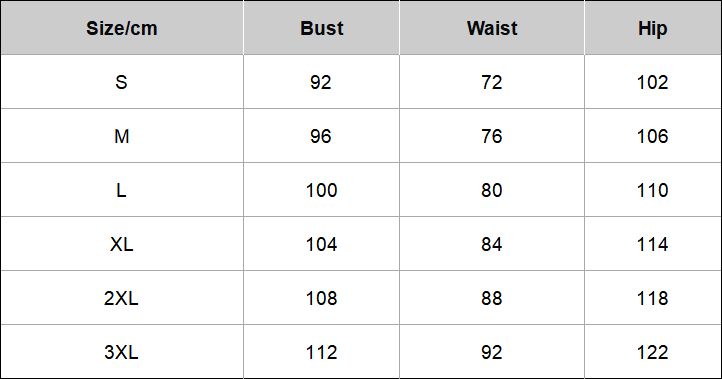This screenshot has width=722, height=379.
Task: Click the 2XL size row label
Action: [121, 298]
